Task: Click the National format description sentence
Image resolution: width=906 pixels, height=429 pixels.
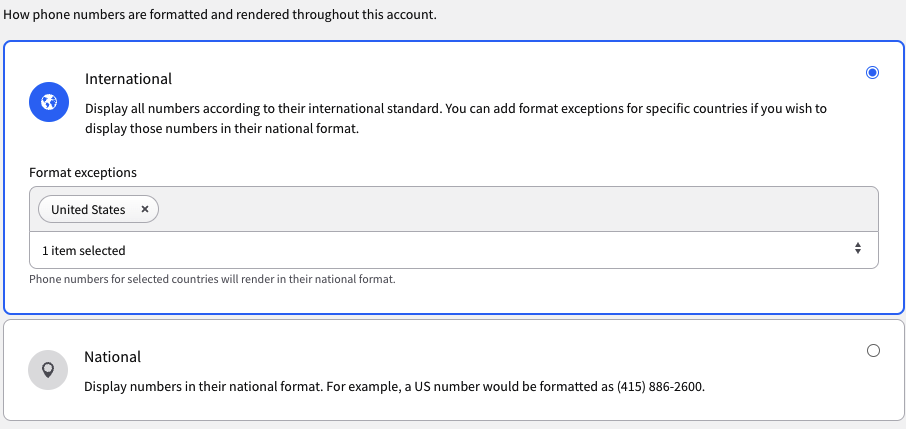Action: (395, 386)
